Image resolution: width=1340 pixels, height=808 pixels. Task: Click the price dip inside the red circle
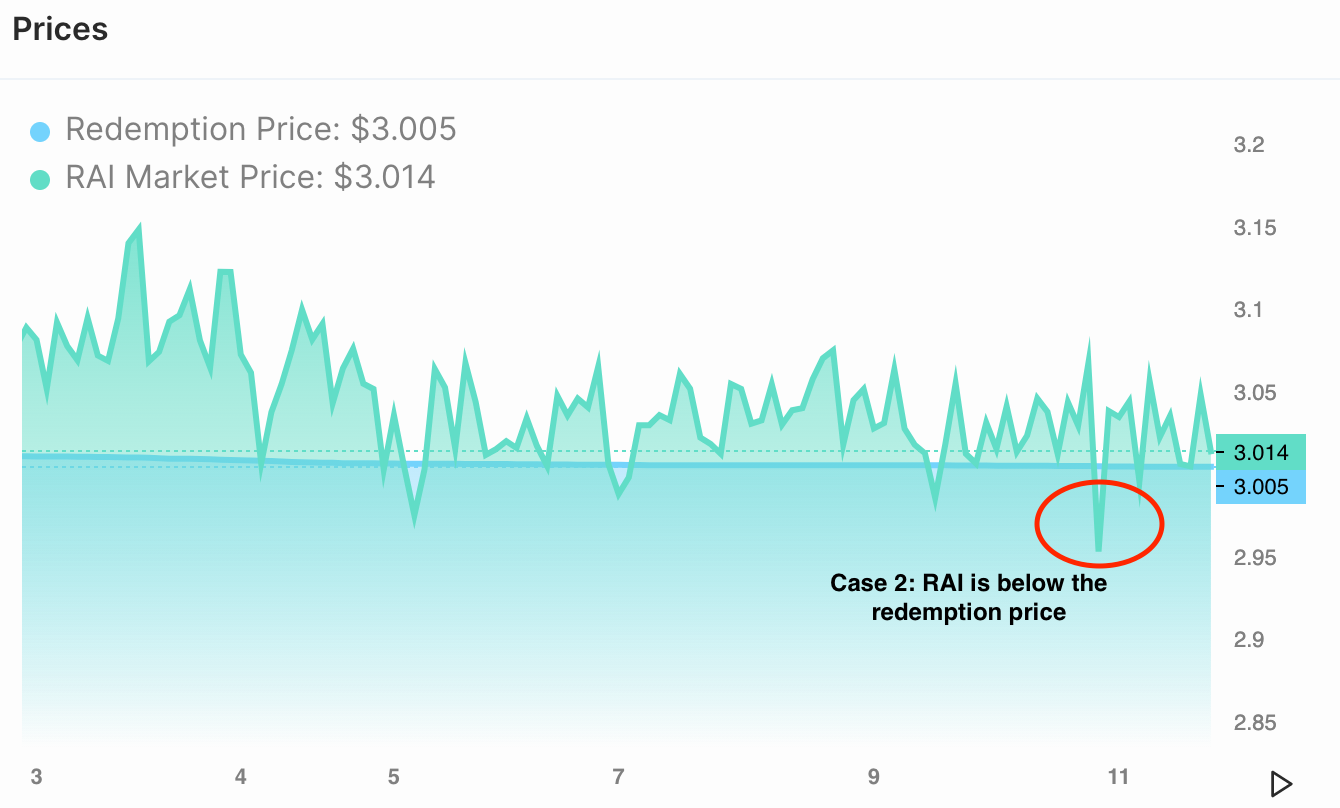click(x=1099, y=547)
